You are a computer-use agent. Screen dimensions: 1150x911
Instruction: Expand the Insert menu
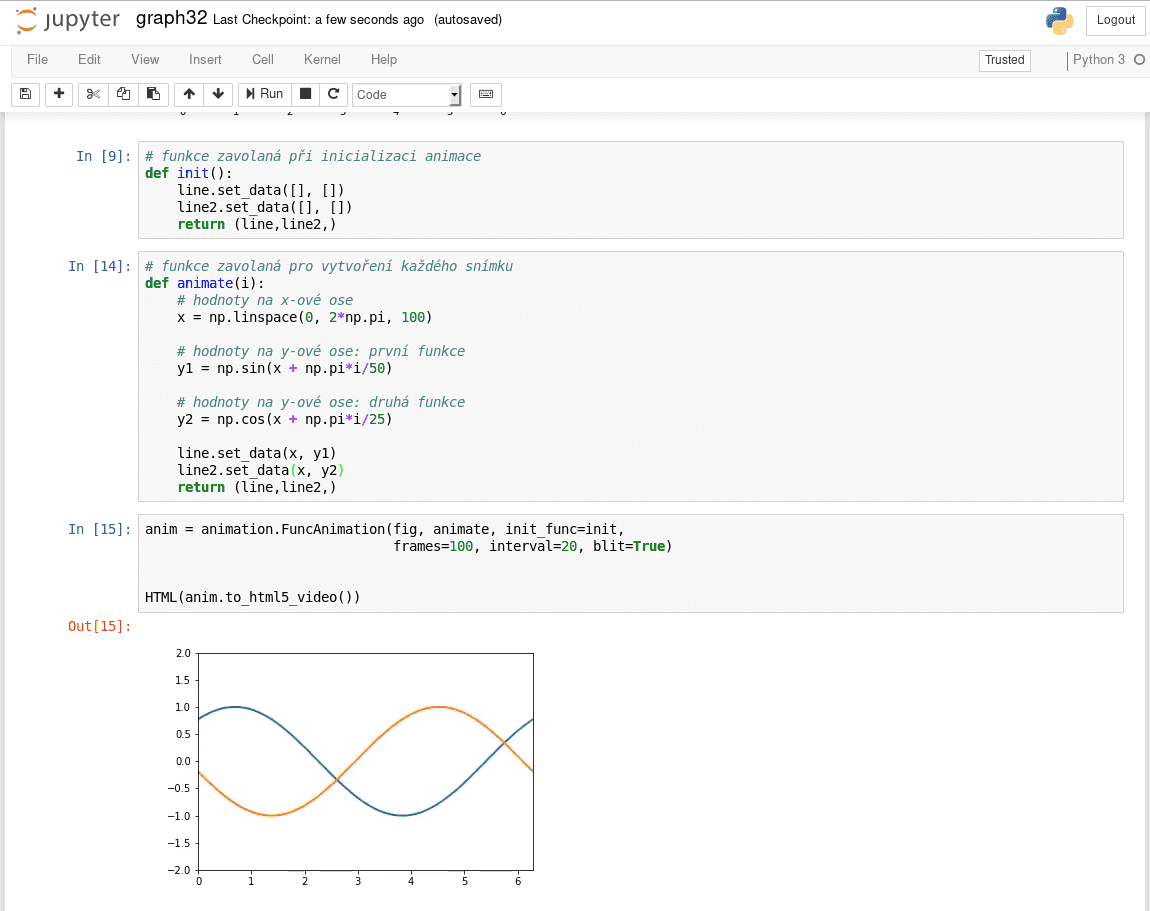click(205, 60)
